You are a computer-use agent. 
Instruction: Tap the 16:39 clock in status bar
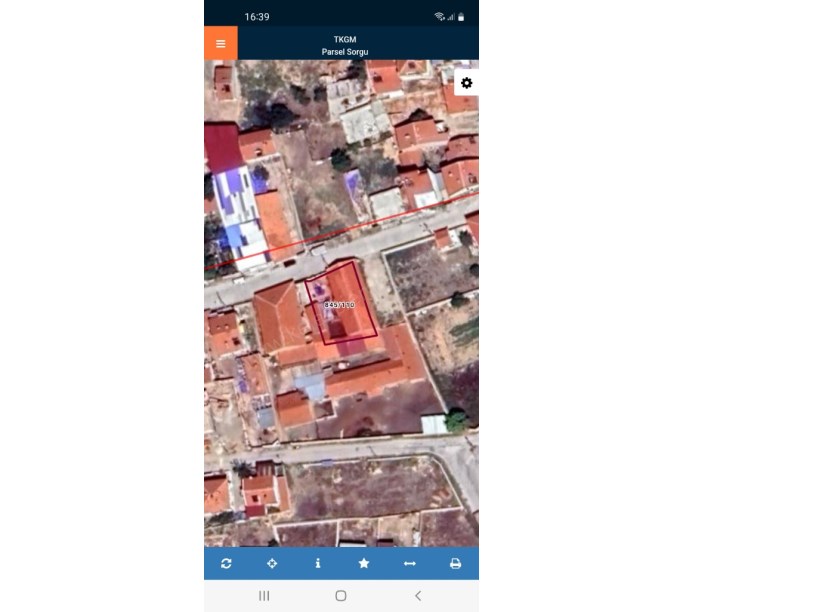point(257,17)
